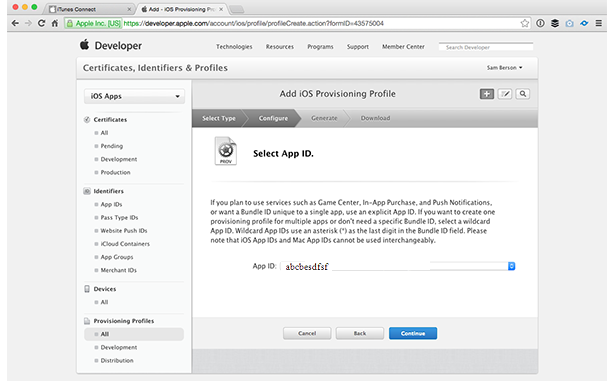This screenshot has height=381, width=608.
Task: Click the blue camera extension icon
Action: coord(569,24)
